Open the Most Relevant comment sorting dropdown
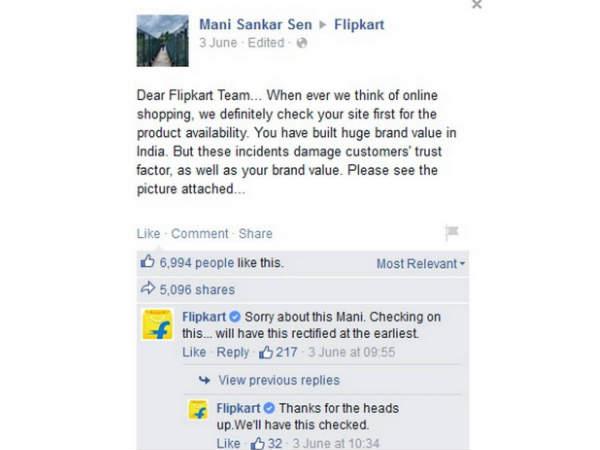The width and height of the screenshot is (600, 450). (x=421, y=264)
